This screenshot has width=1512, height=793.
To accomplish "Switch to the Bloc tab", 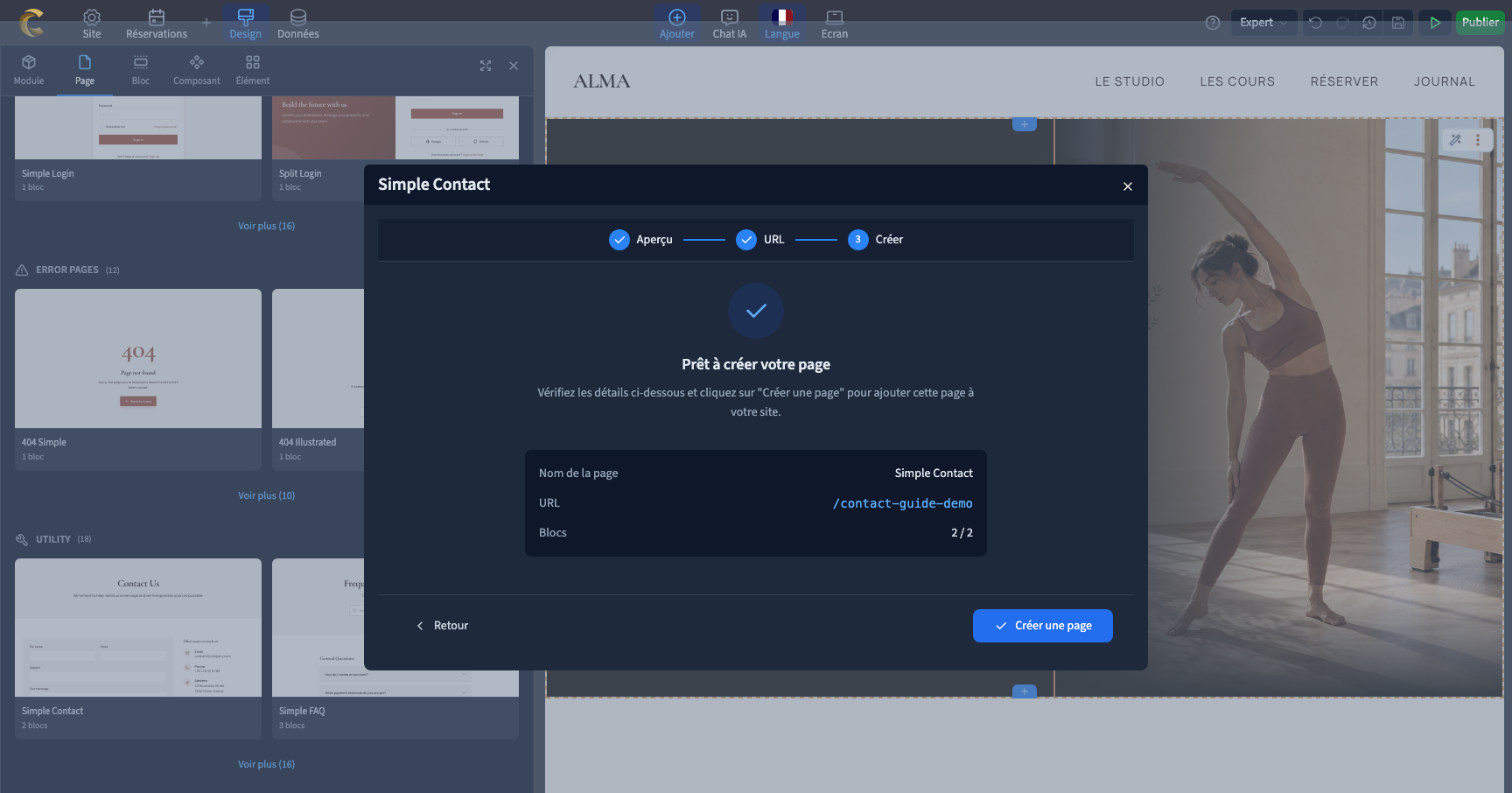I will tap(141, 70).
